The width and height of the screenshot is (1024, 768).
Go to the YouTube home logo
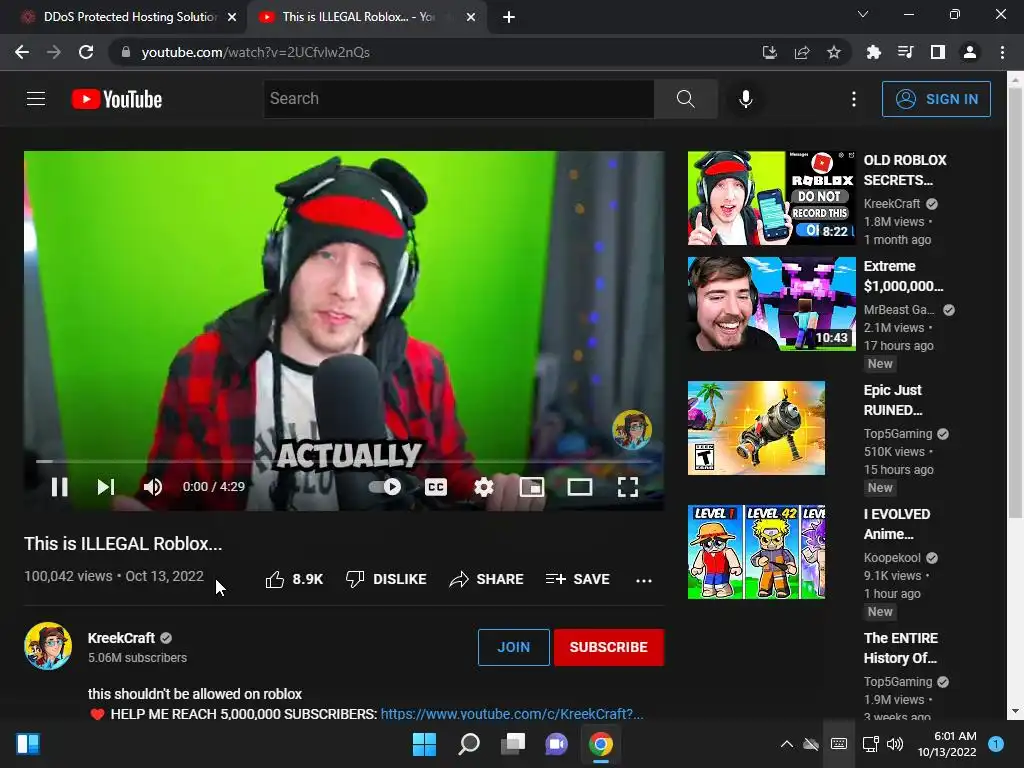tap(117, 99)
